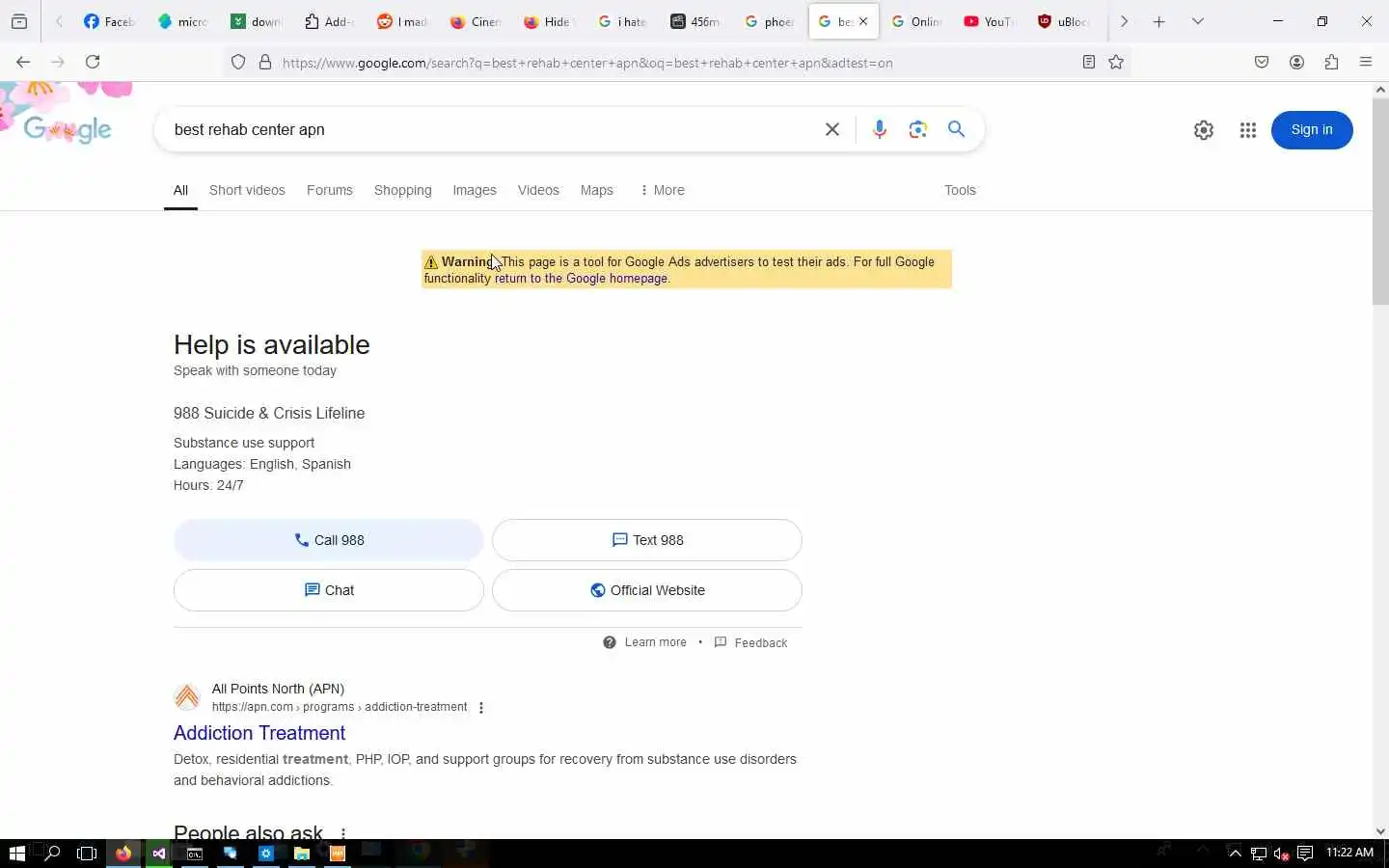Follow 'return to the Google homepage' link
Screen dimensions: 1389x868
coord(581,279)
